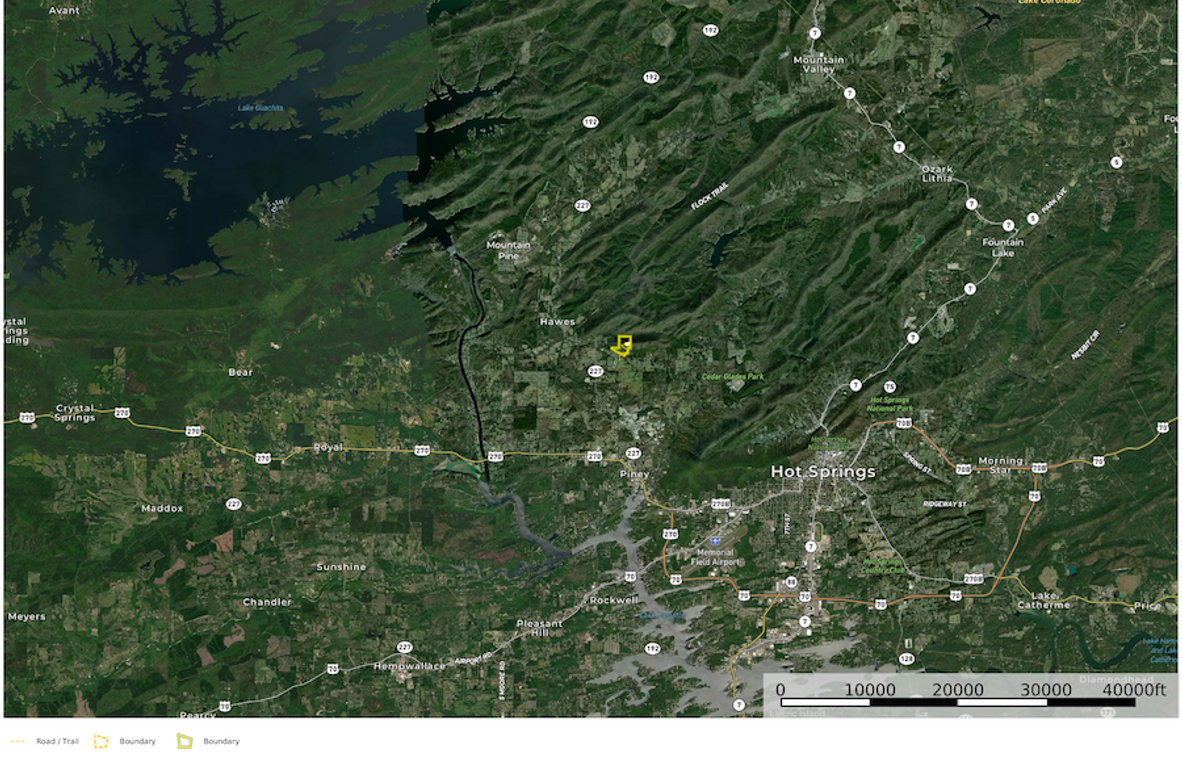Click the dashed Road / Trail legend icon

point(18,741)
